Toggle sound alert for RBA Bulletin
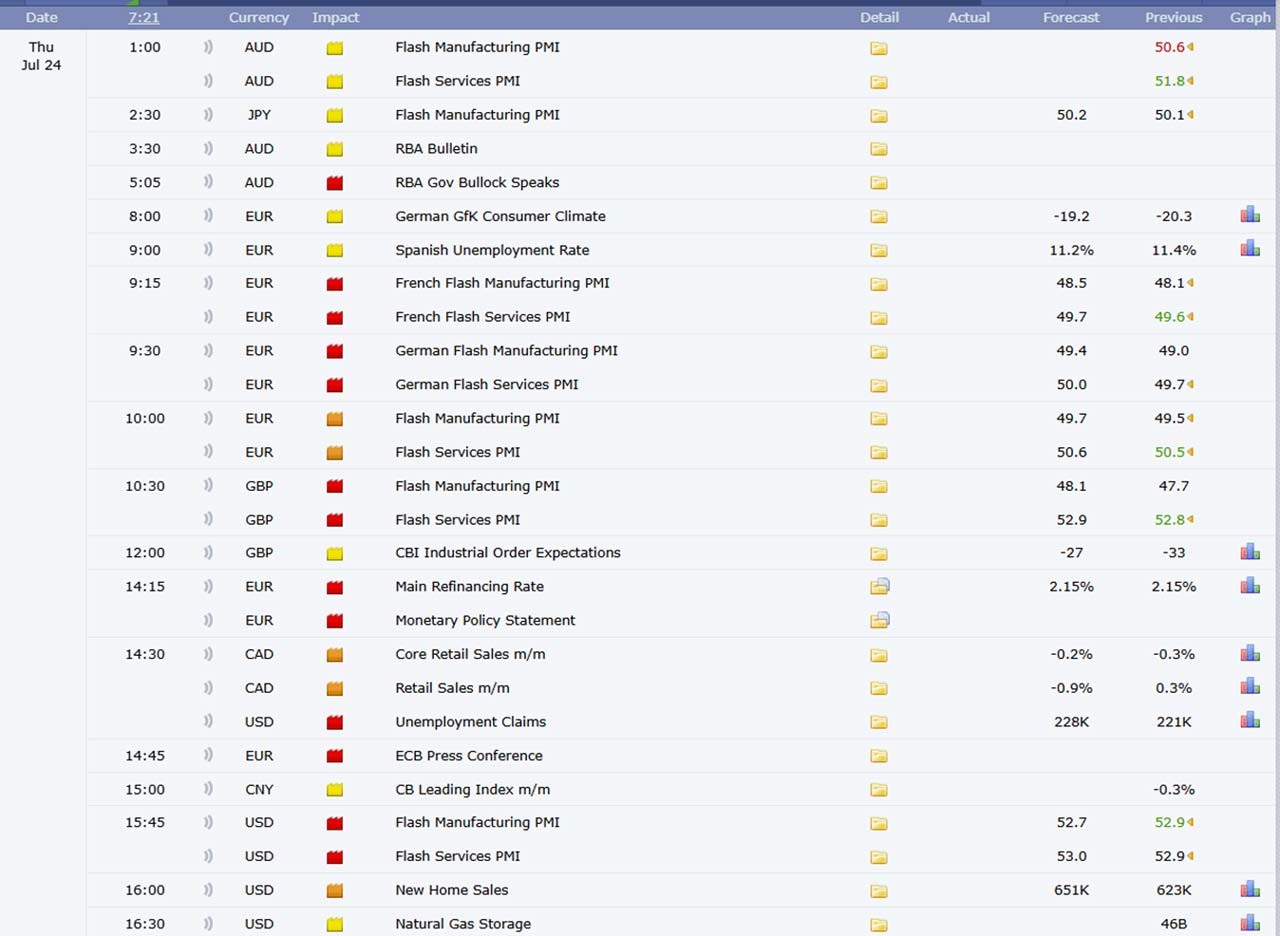 [209, 149]
